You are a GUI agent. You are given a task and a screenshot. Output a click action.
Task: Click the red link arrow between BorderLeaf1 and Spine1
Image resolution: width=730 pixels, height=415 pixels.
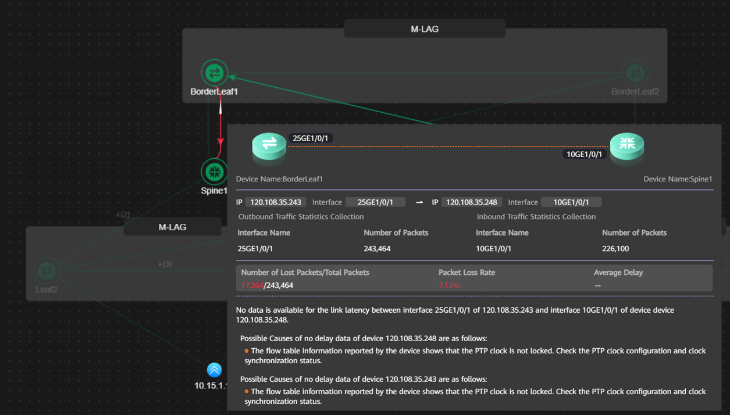pyautogui.click(x=220, y=126)
